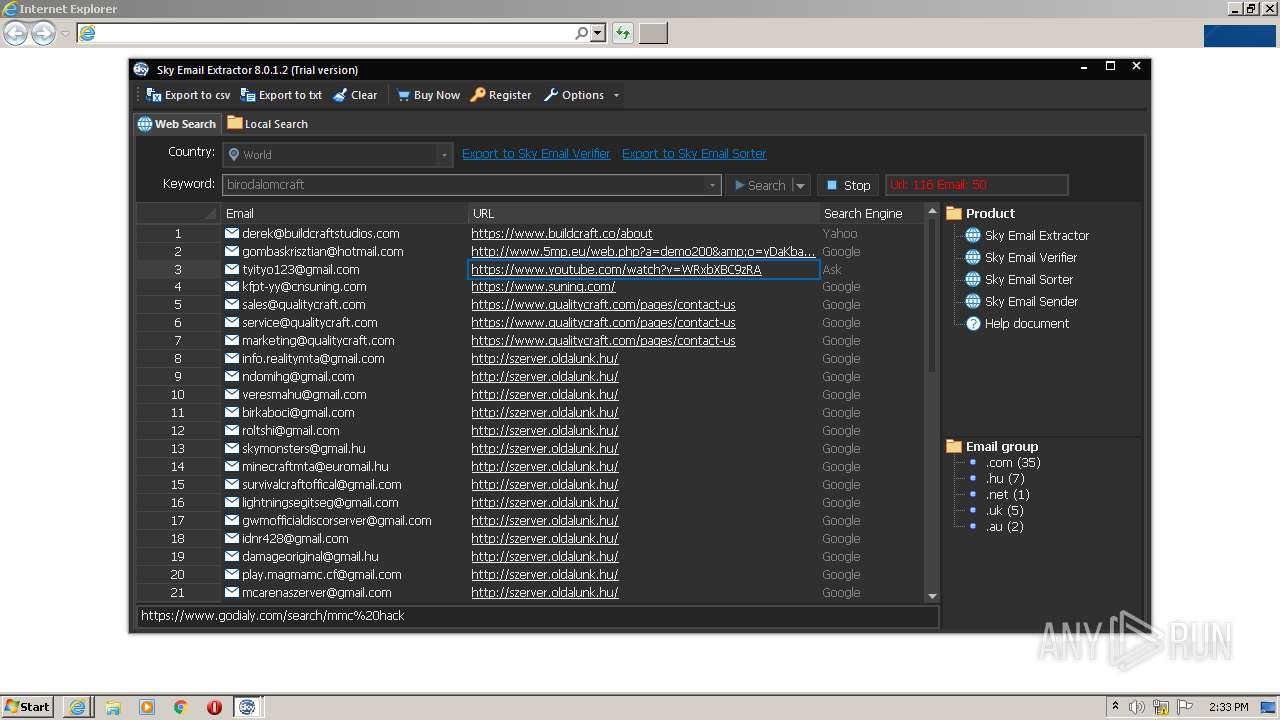This screenshot has height=720, width=1280.
Task: Select the email play.magmamc.cf@gmail.com
Action: click(x=322, y=574)
